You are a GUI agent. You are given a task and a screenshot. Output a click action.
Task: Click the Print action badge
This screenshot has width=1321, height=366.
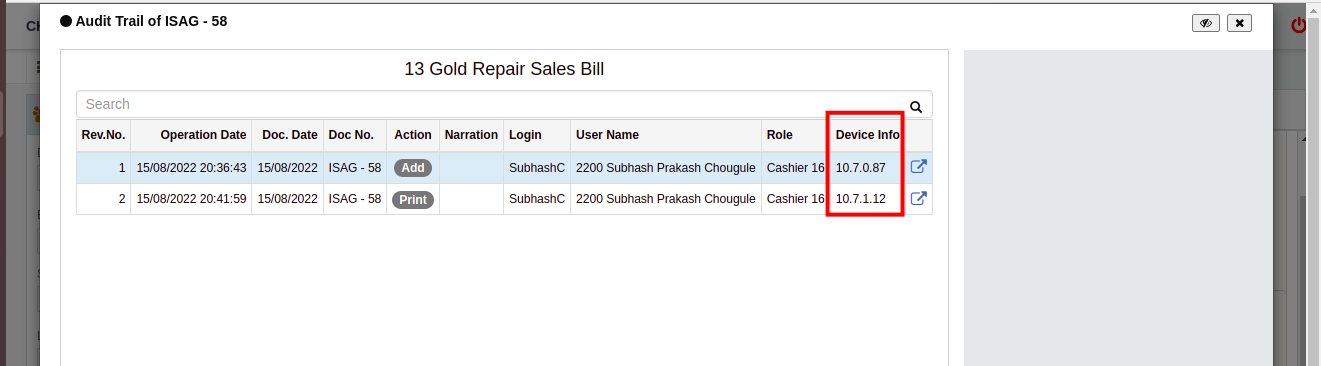(x=413, y=199)
